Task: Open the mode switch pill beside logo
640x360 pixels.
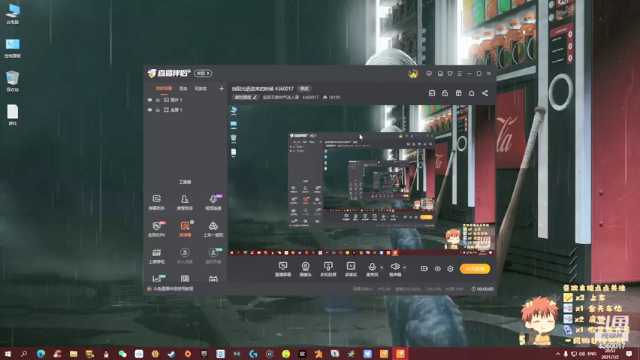Action: point(203,73)
